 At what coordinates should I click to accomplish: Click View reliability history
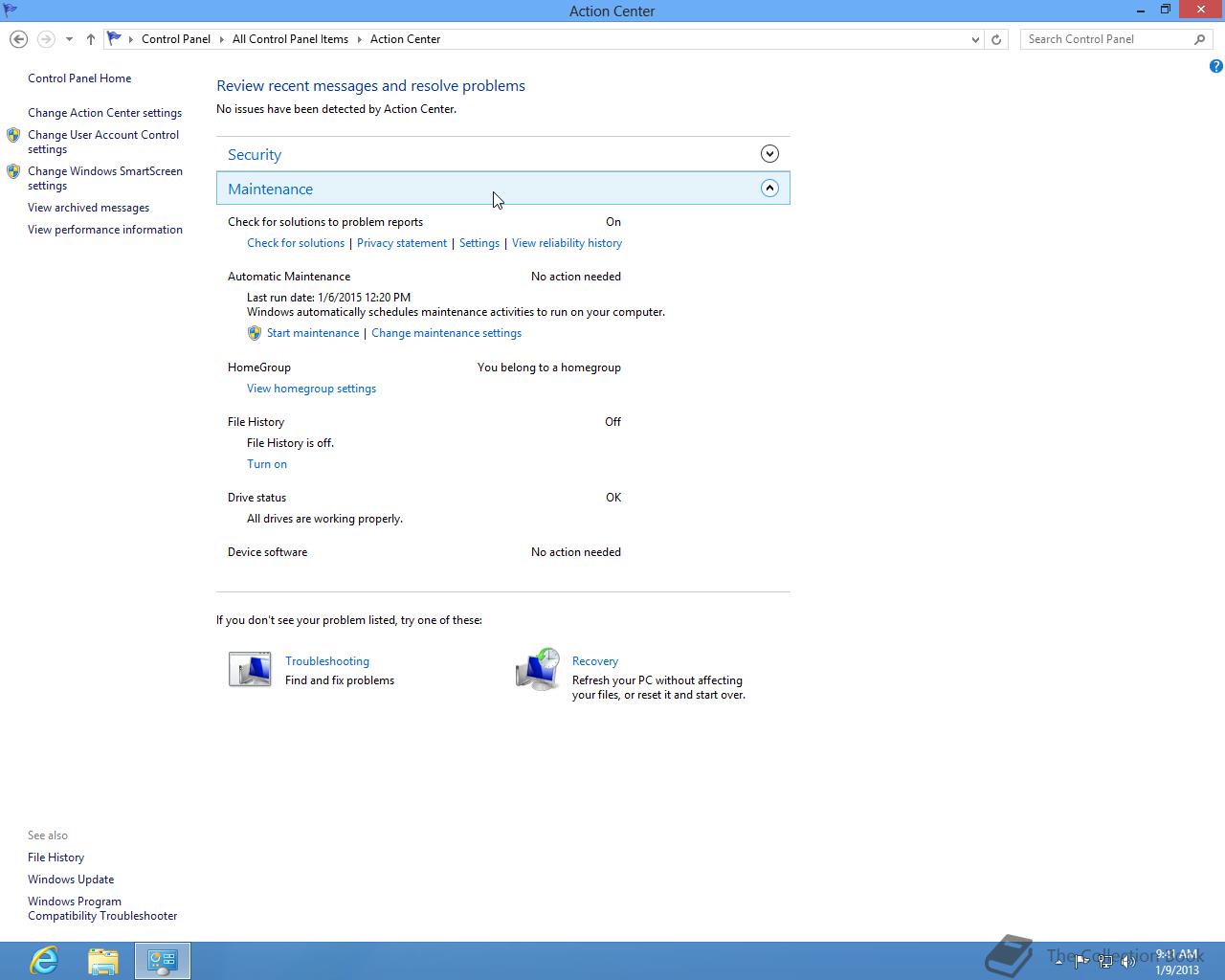coord(567,243)
